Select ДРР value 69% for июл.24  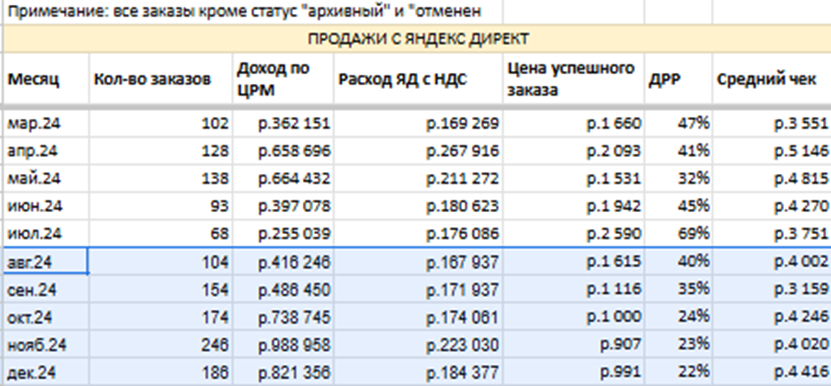pos(678,234)
